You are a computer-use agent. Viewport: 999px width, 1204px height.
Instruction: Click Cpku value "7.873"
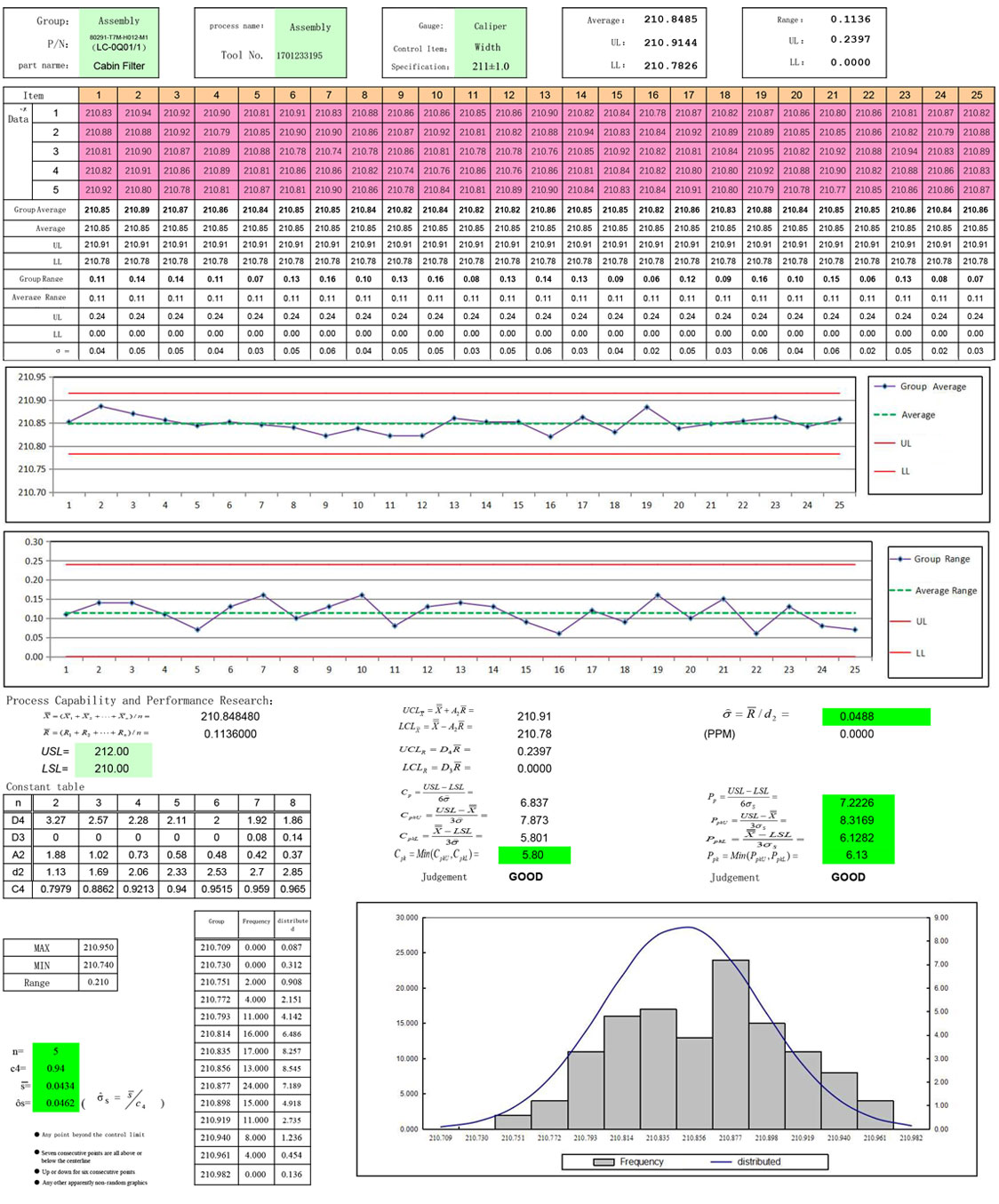coord(534,820)
